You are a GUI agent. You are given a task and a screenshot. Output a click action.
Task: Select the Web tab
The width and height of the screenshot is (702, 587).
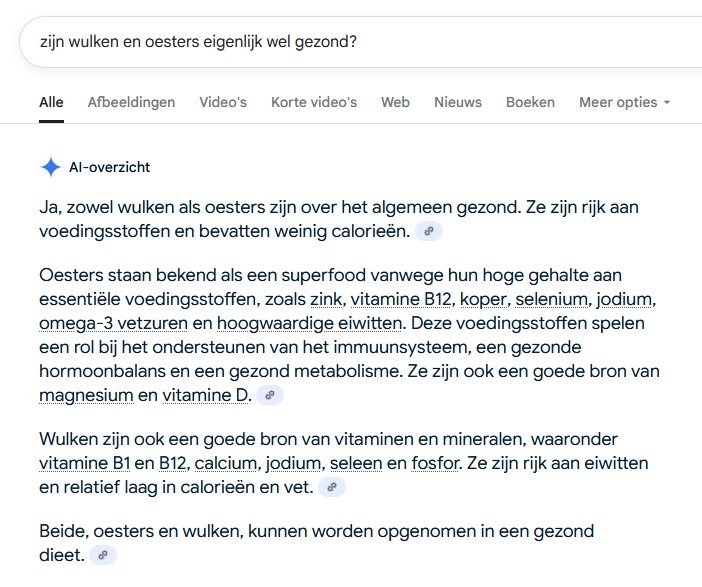click(x=395, y=102)
